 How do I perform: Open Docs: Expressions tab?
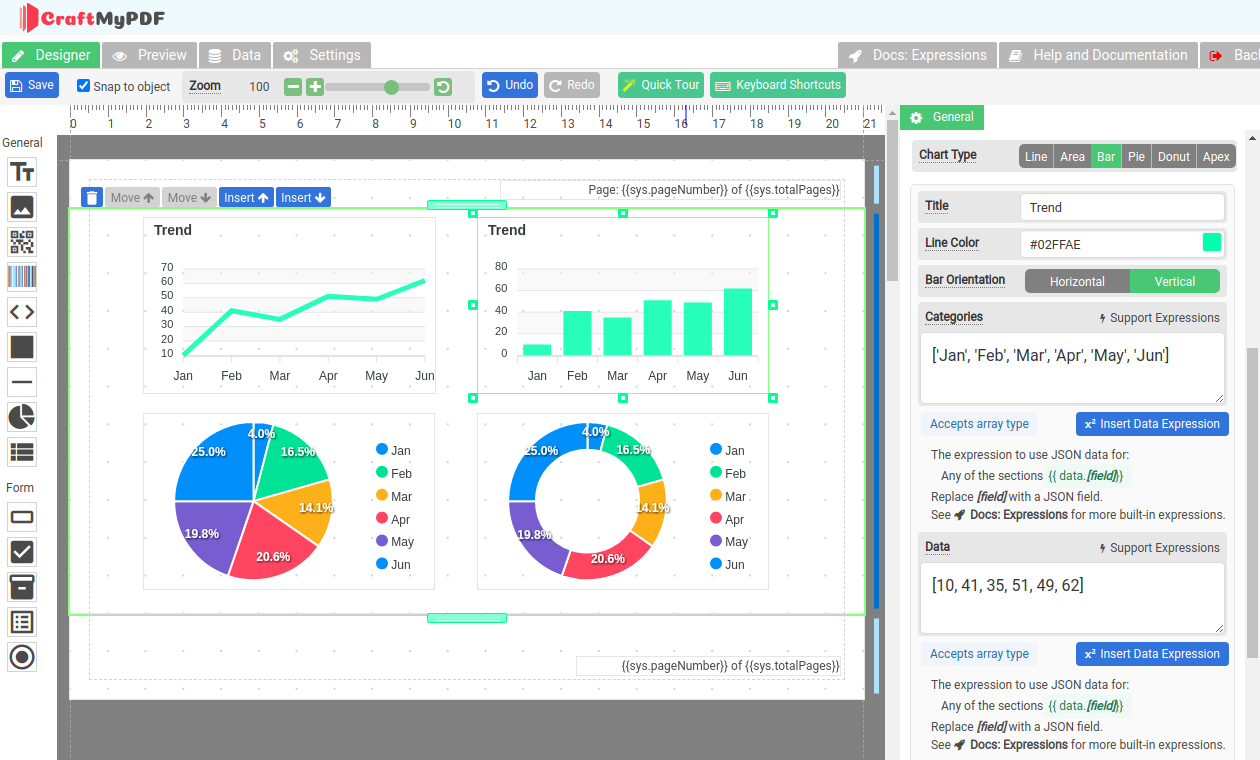[917, 55]
